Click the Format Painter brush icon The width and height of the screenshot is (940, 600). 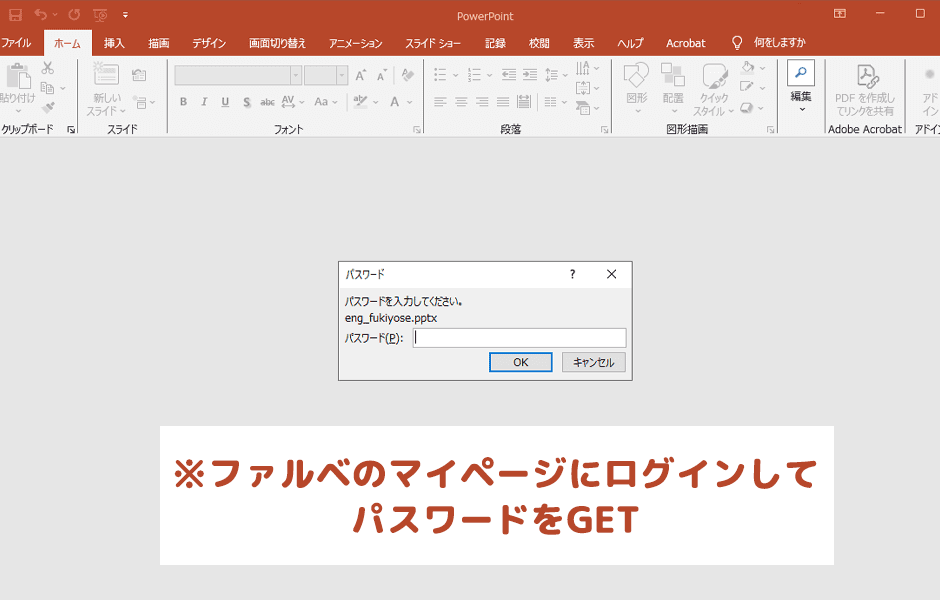click(x=48, y=107)
